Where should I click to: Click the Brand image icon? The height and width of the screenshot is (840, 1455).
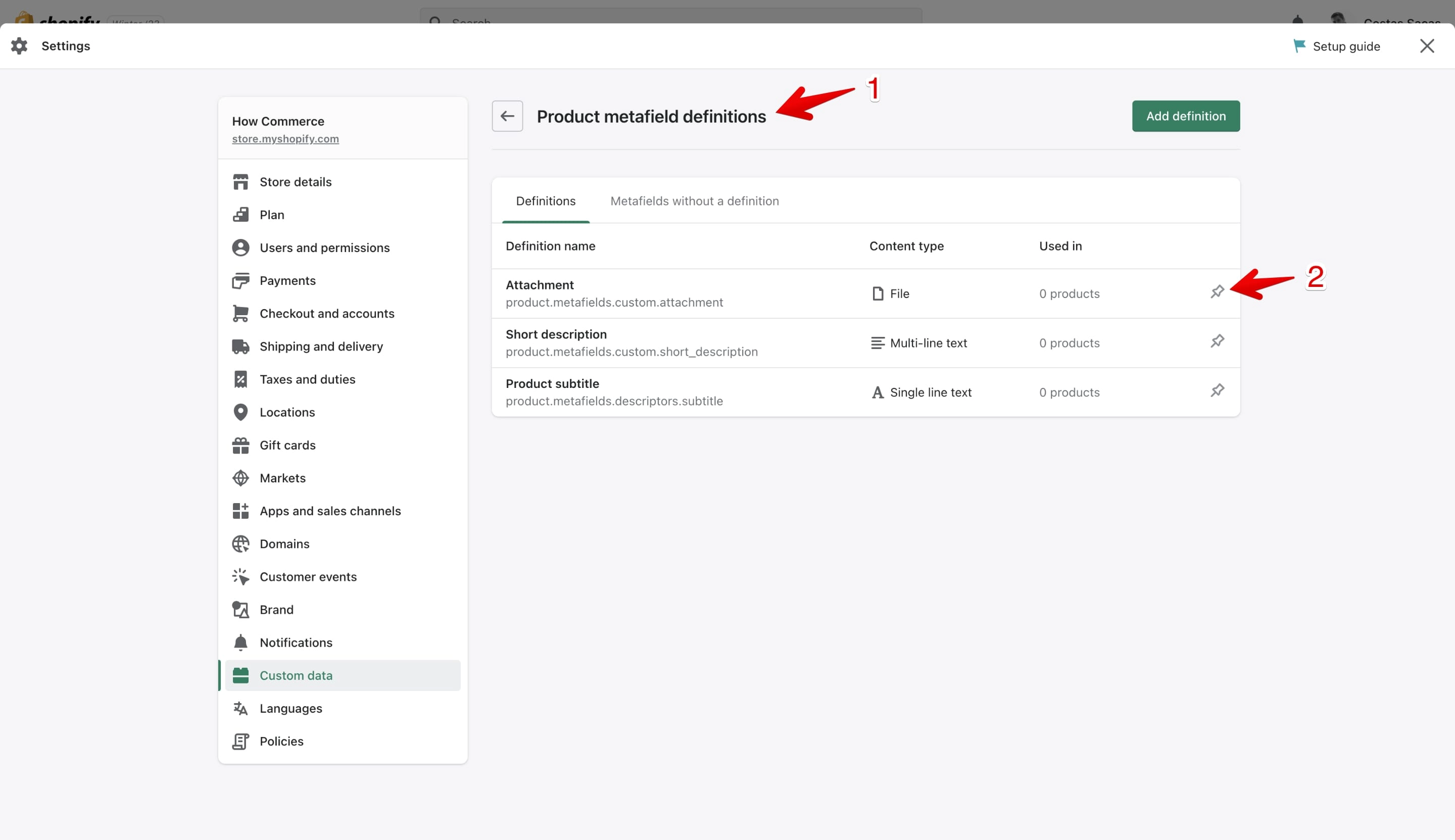pyautogui.click(x=240, y=609)
